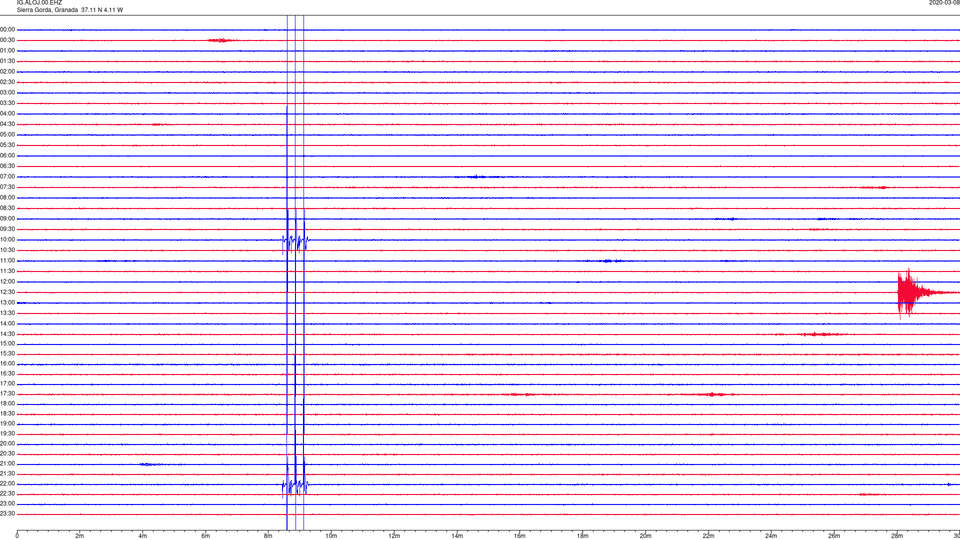Click the 14m tick on the minutes axis

457,536
